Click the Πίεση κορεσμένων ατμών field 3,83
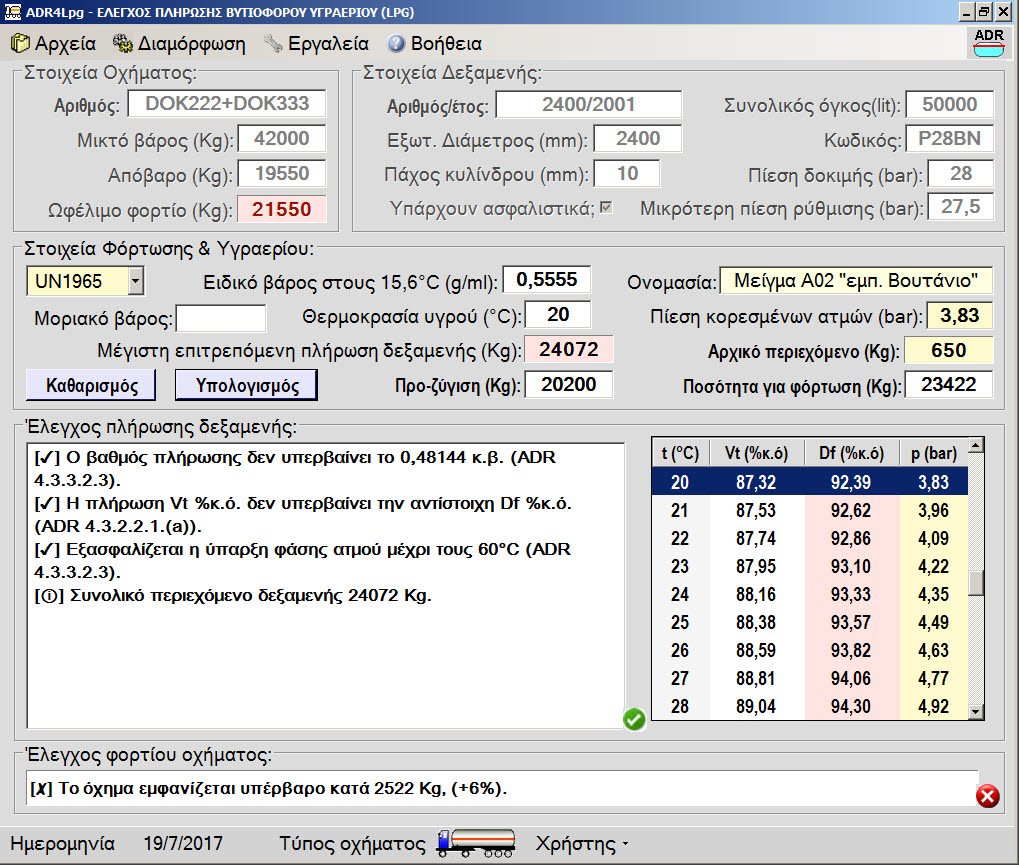The image size is (1019, 865). point(960,315)
